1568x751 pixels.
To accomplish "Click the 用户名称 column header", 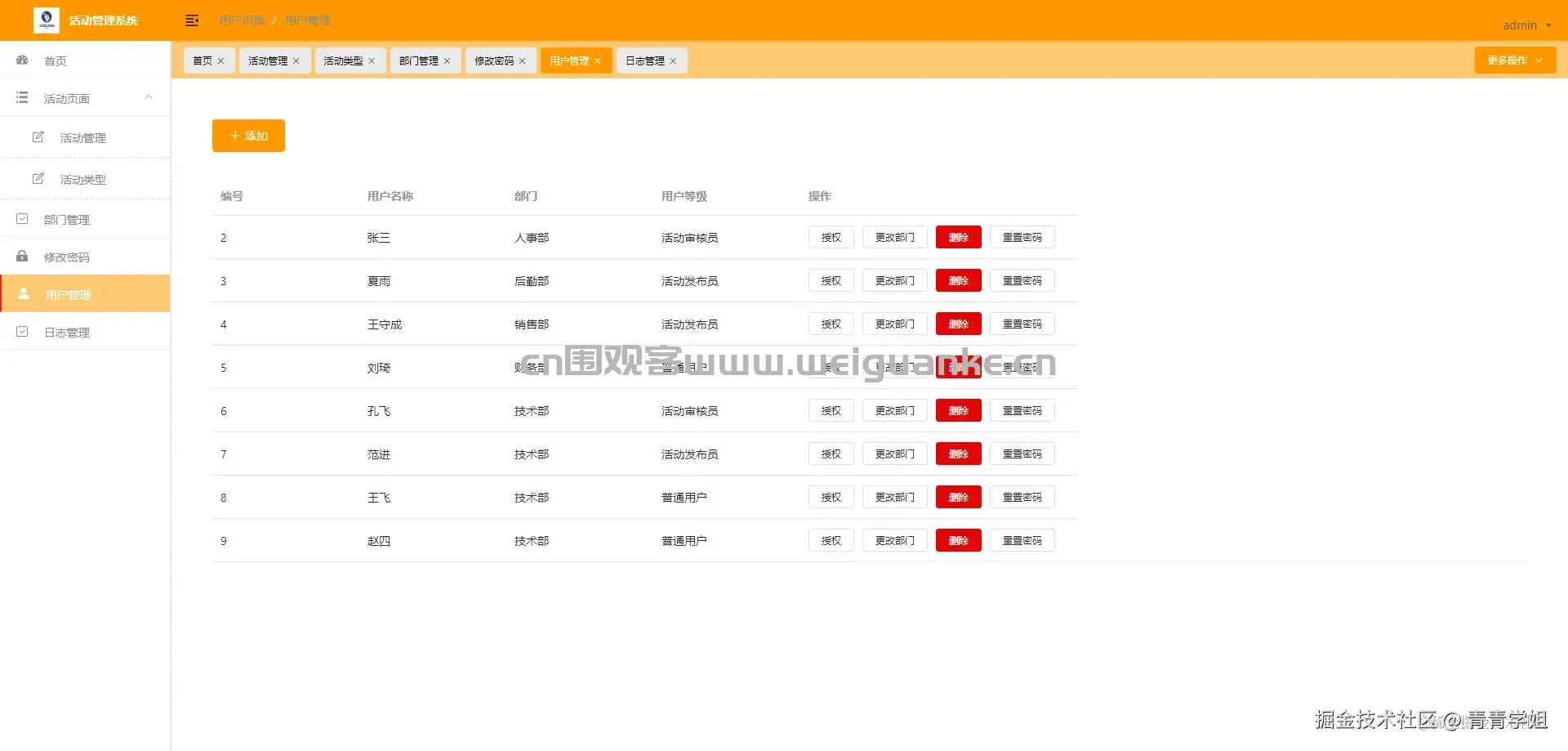I will (x=390, y=196).
